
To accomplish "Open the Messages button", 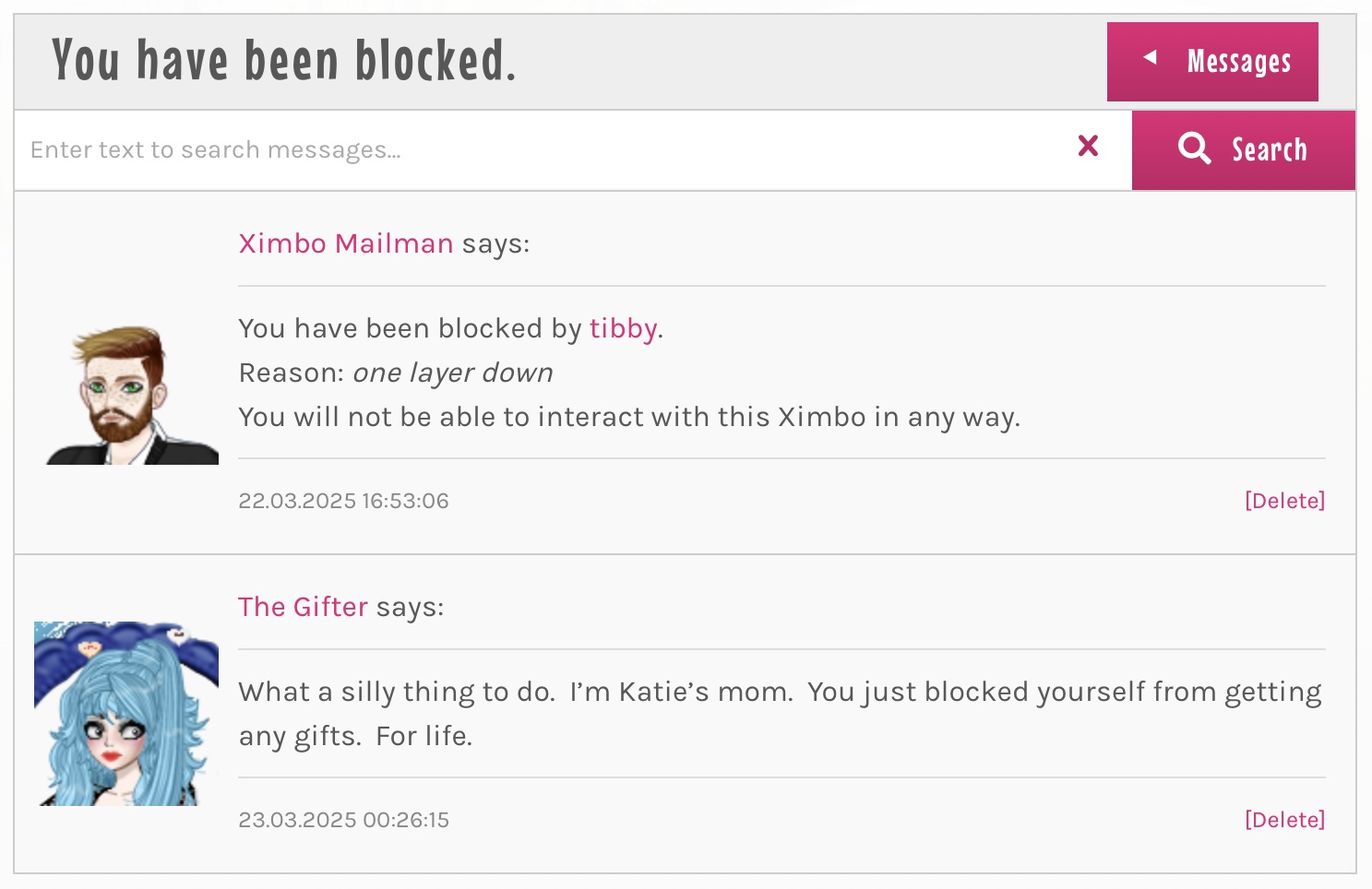I will (x=1212, y=62).
